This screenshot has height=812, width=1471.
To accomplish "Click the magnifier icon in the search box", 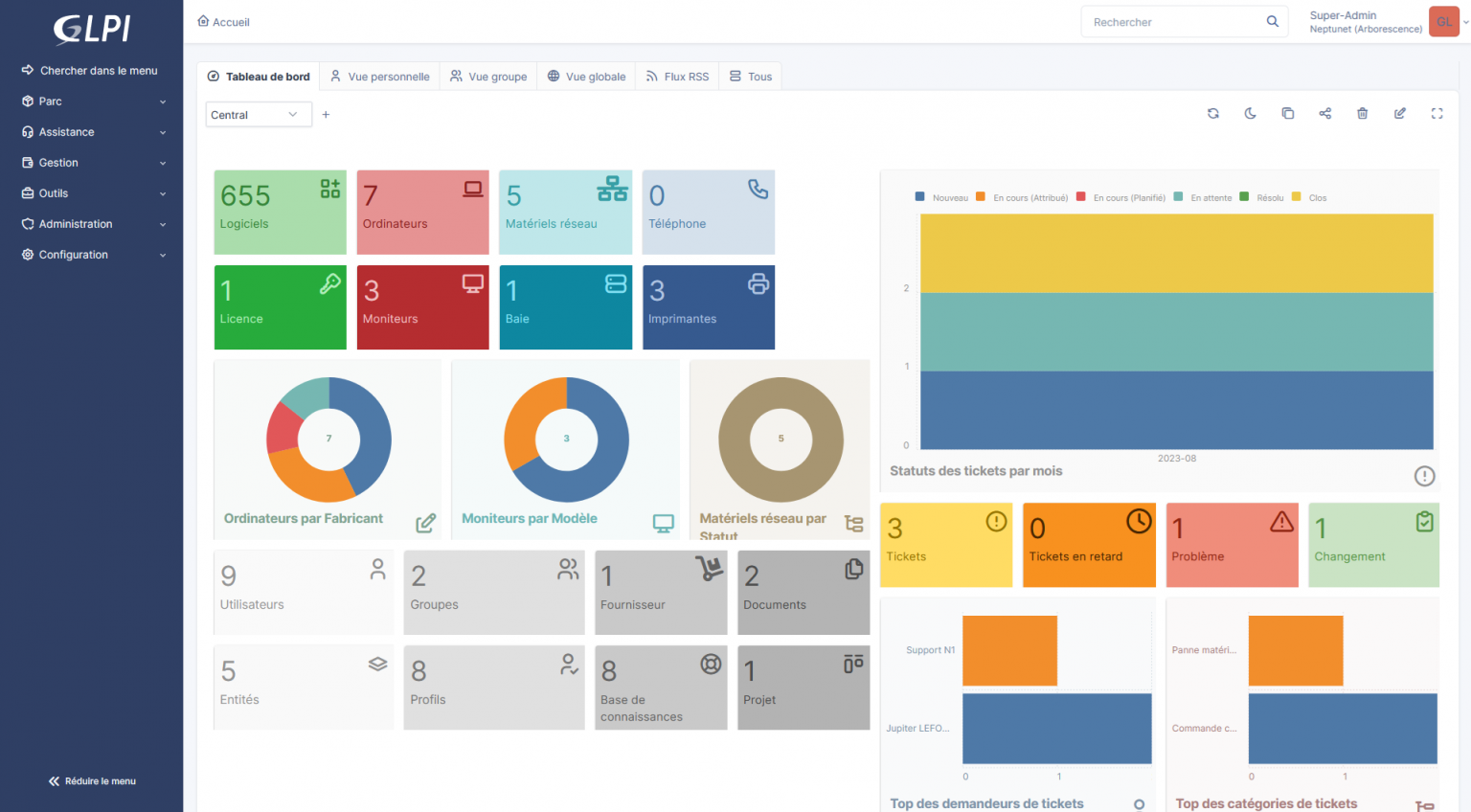I will click(x=1273, y=21).
